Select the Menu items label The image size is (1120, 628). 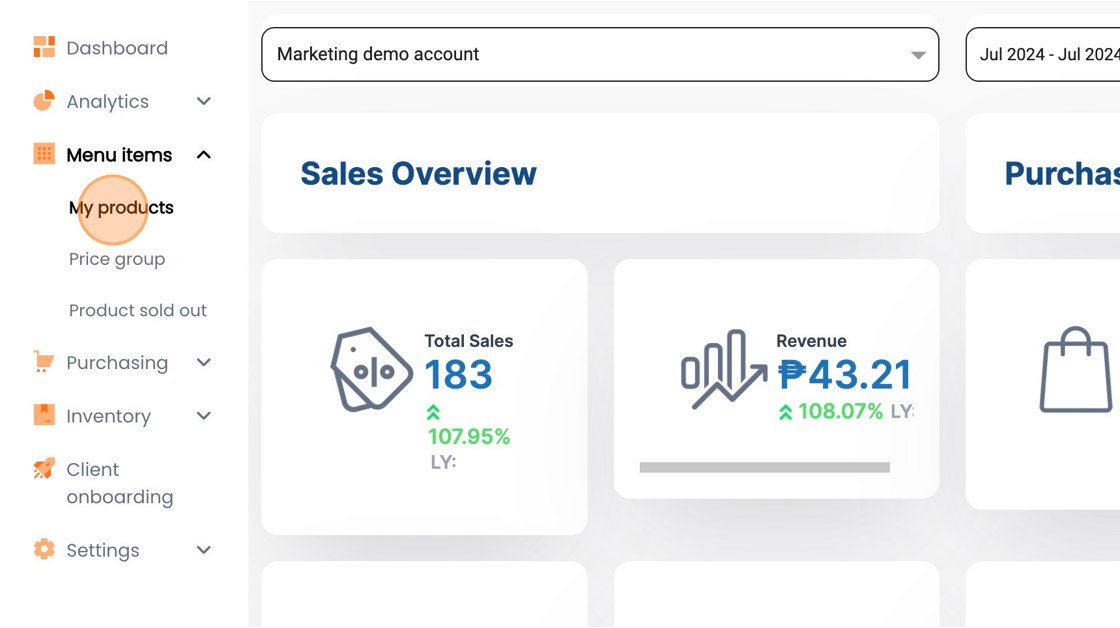click(x=119, y=155)
